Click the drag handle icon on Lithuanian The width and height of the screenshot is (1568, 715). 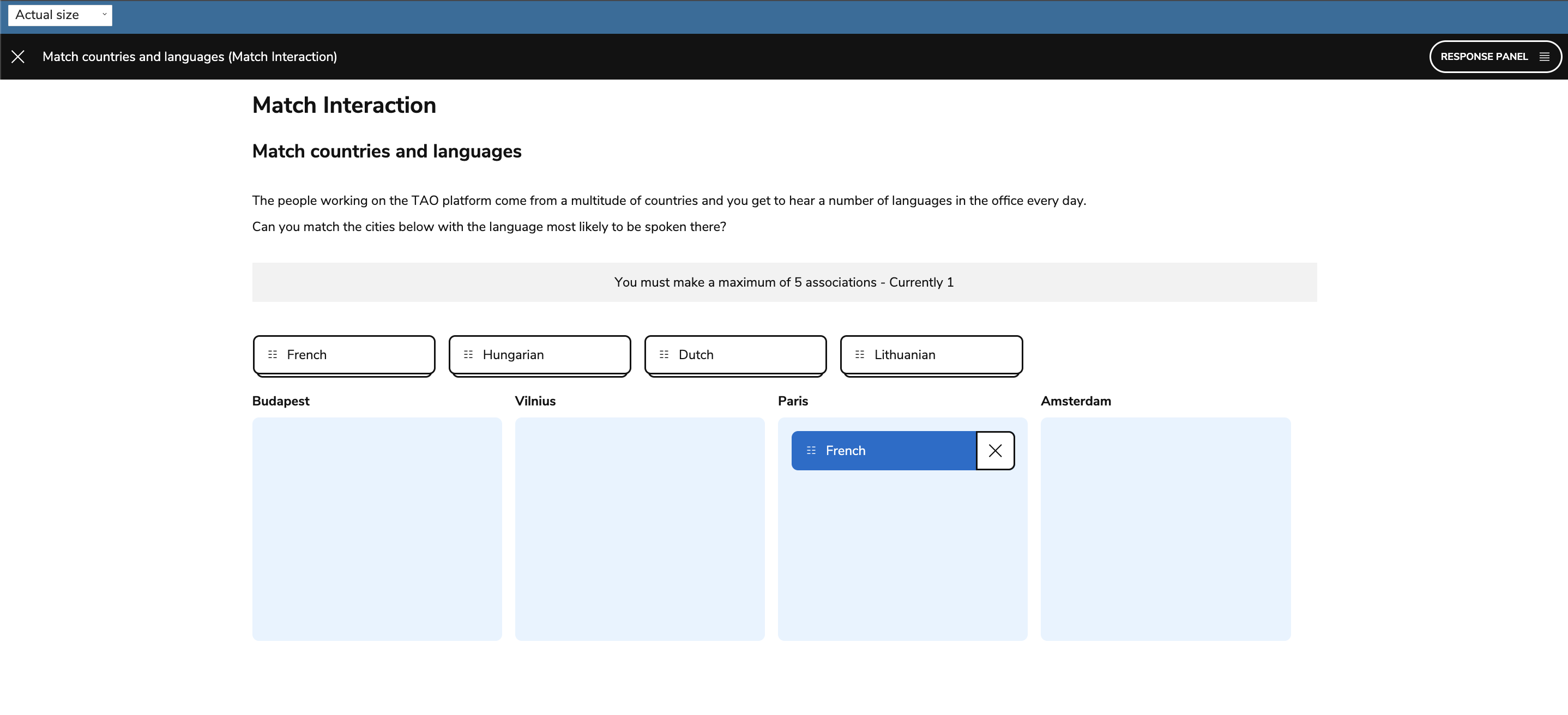860,355
